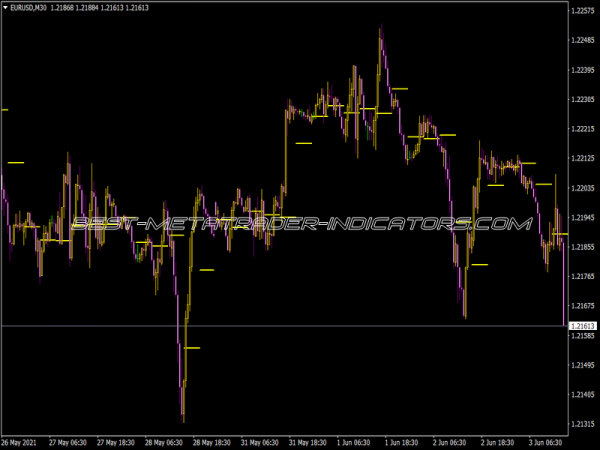Click the current price label 1.21613
Screen dimensions: 600x450
(582, 326)
